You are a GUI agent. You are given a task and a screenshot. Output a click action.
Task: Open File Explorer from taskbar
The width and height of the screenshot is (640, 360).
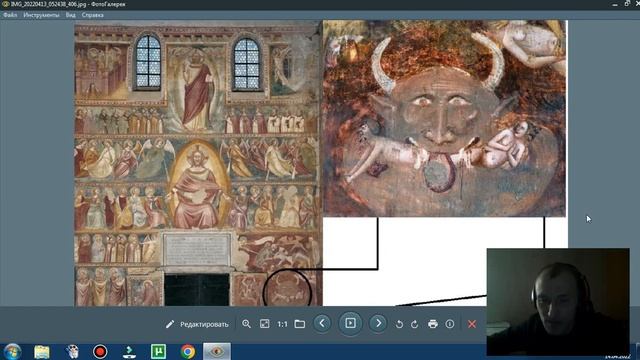[x=42, y=352]
